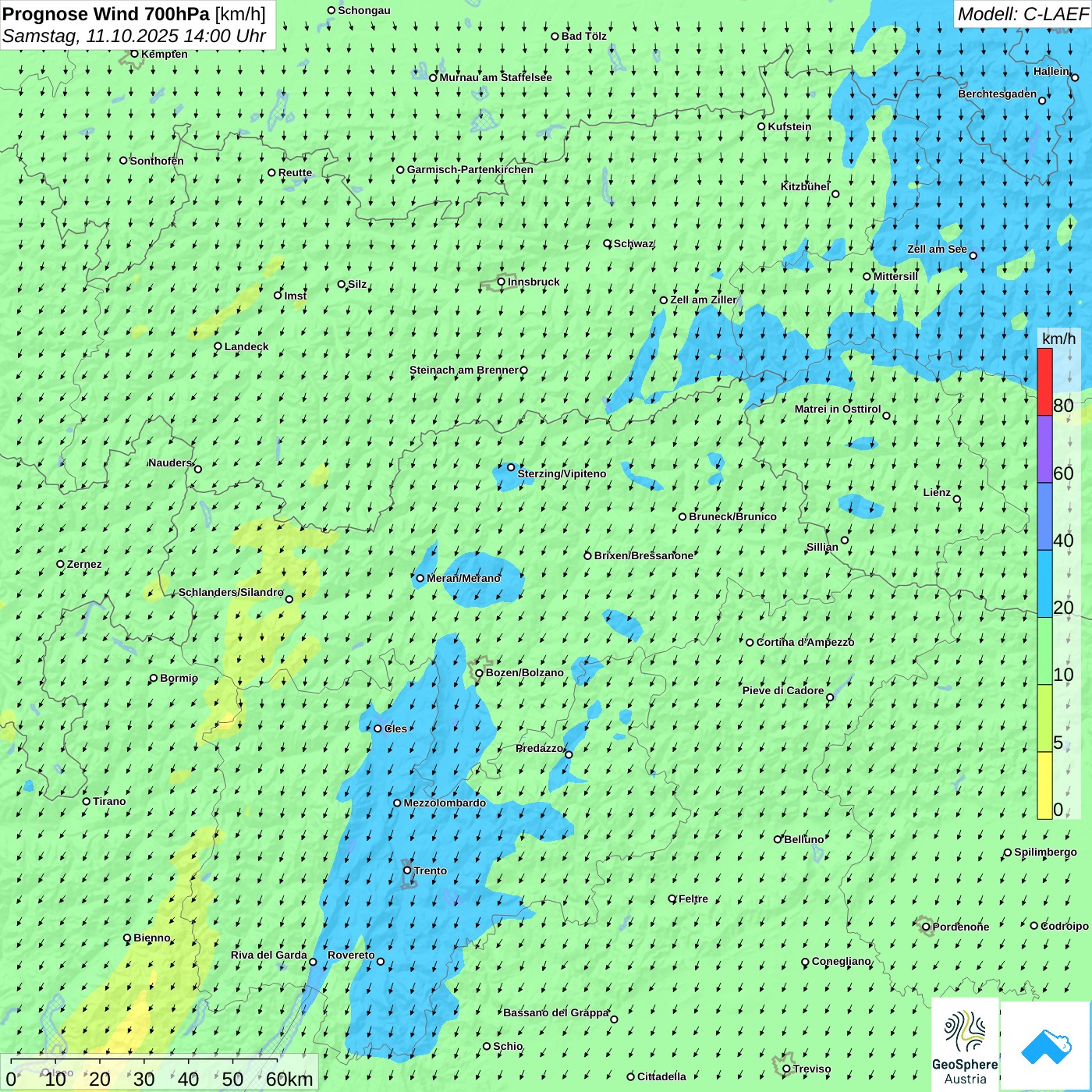Click the Belluno location marker
This screenshot has height=1092, width=1092.
[778, 839]
